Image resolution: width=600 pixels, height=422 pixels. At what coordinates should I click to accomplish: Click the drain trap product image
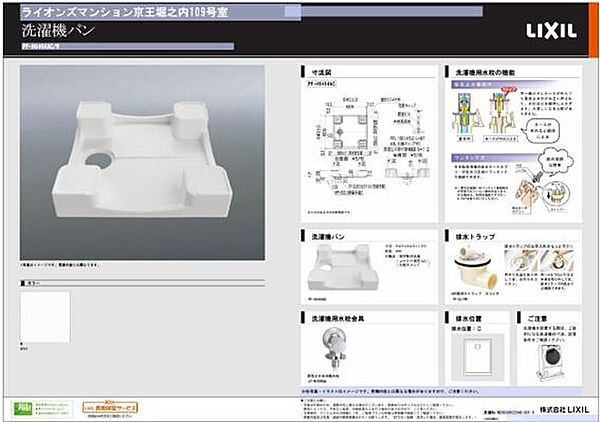(x=475, y=268)
